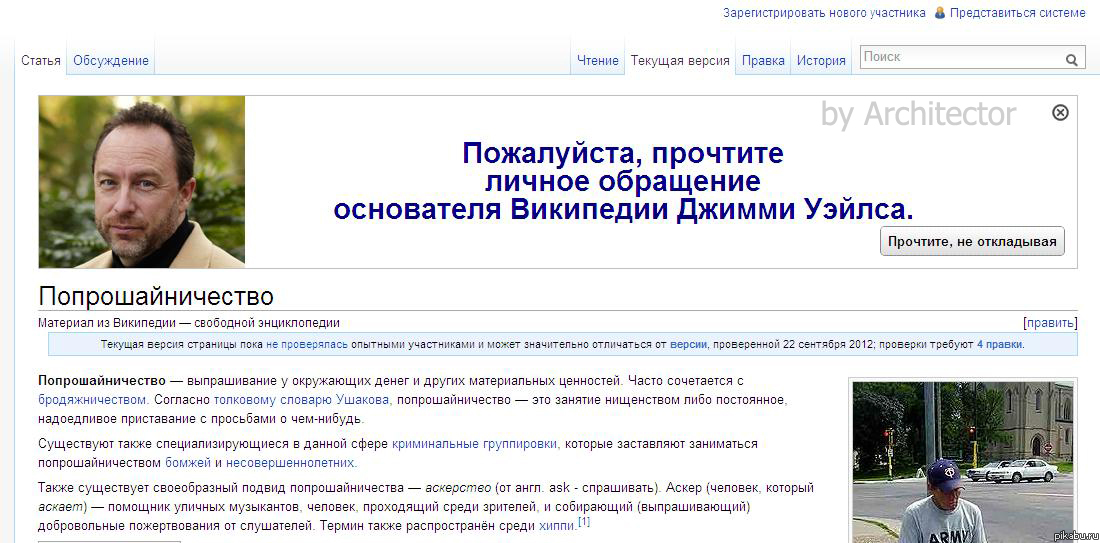Open the не проверялась link
The height and width of the screenshot is (543, 1100).
(307, 344)
